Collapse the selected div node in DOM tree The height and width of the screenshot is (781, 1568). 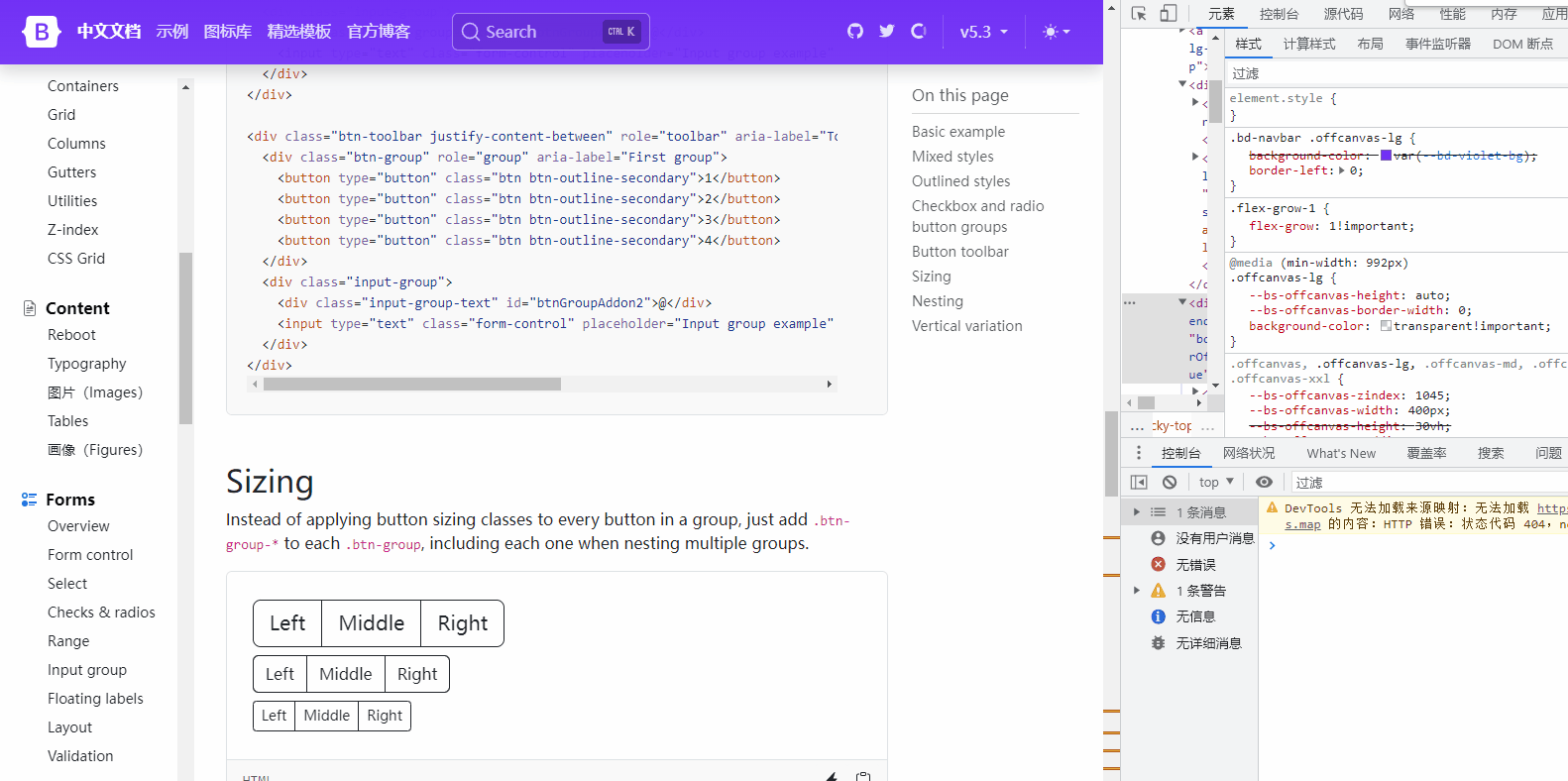(x=1182, y=302)
